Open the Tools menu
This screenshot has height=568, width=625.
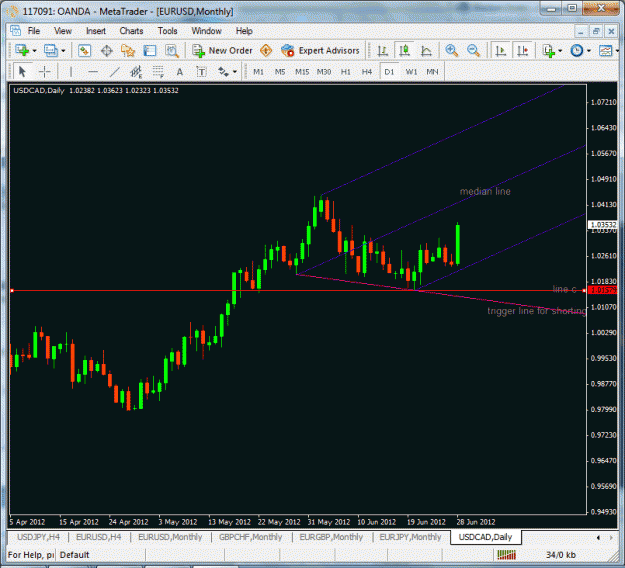pyautogui.click(x=167, y=31)
